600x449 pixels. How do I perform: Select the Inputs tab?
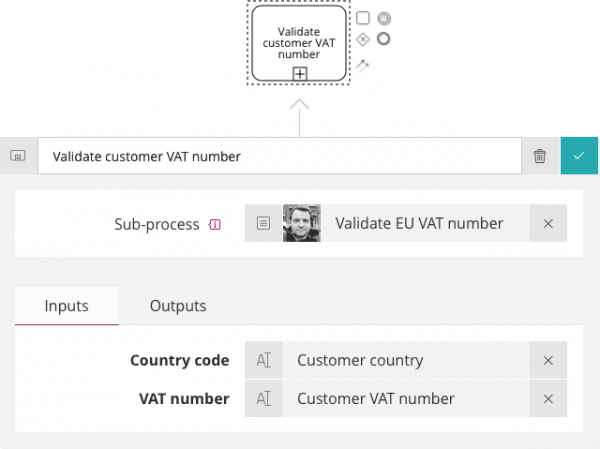tap(67, 306)
